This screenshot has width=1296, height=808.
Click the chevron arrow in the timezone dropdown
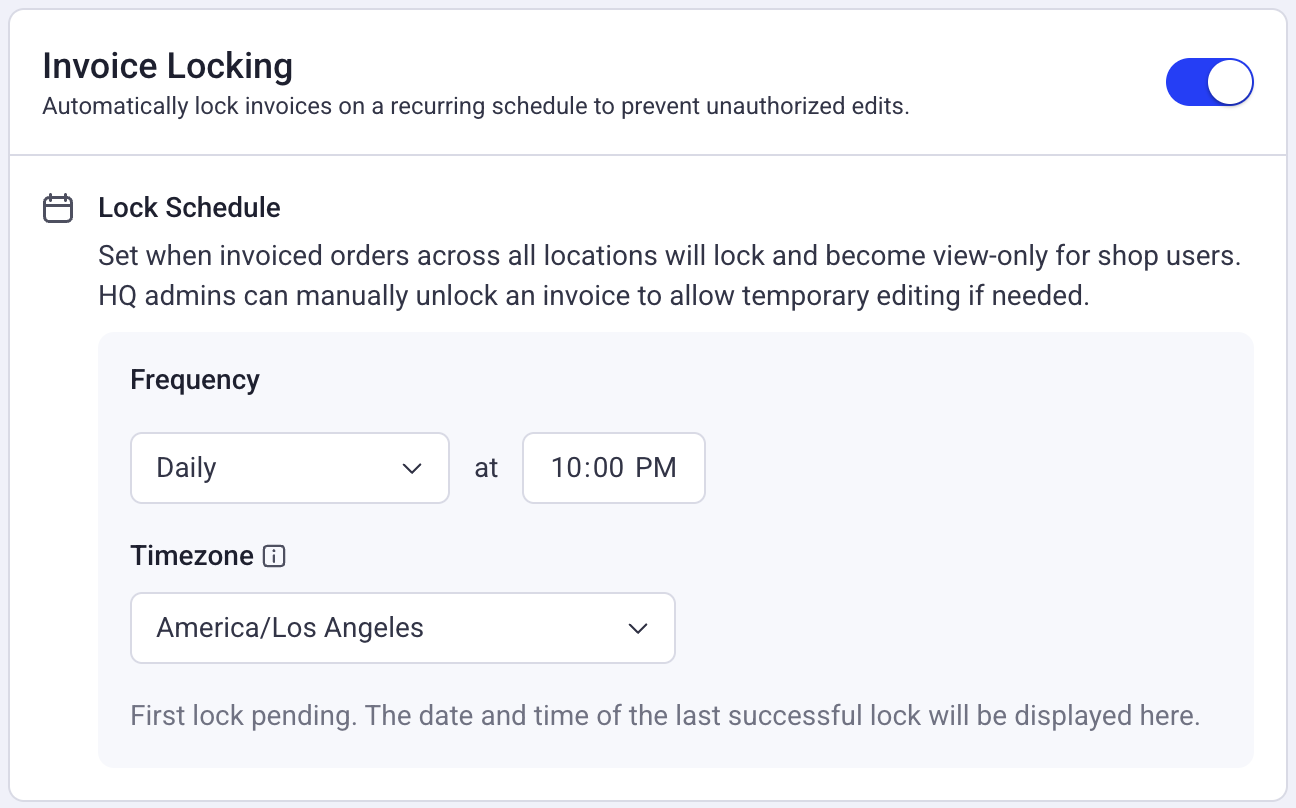[638, 628]
